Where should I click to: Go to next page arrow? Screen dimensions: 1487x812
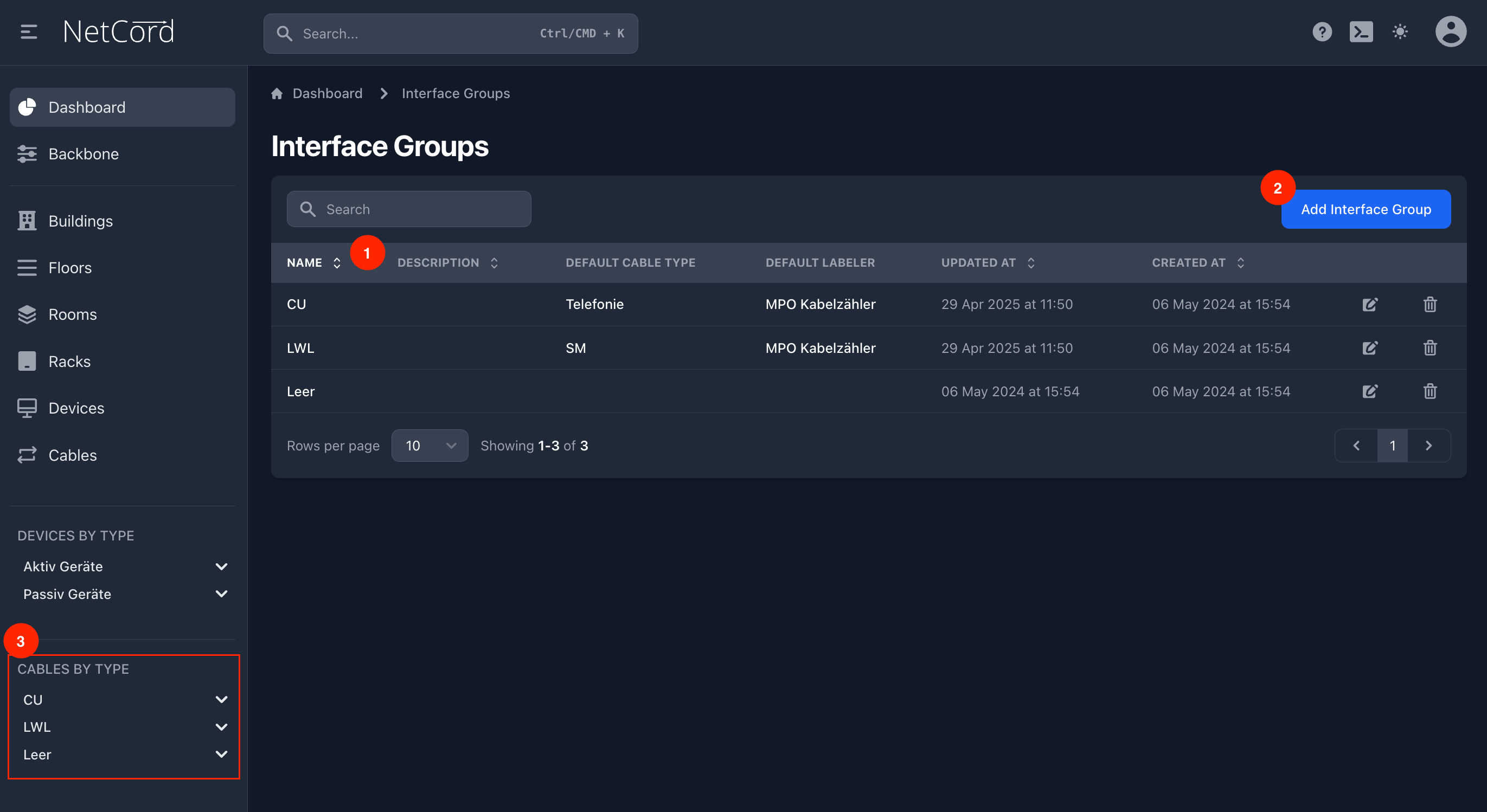point(1428,446)
